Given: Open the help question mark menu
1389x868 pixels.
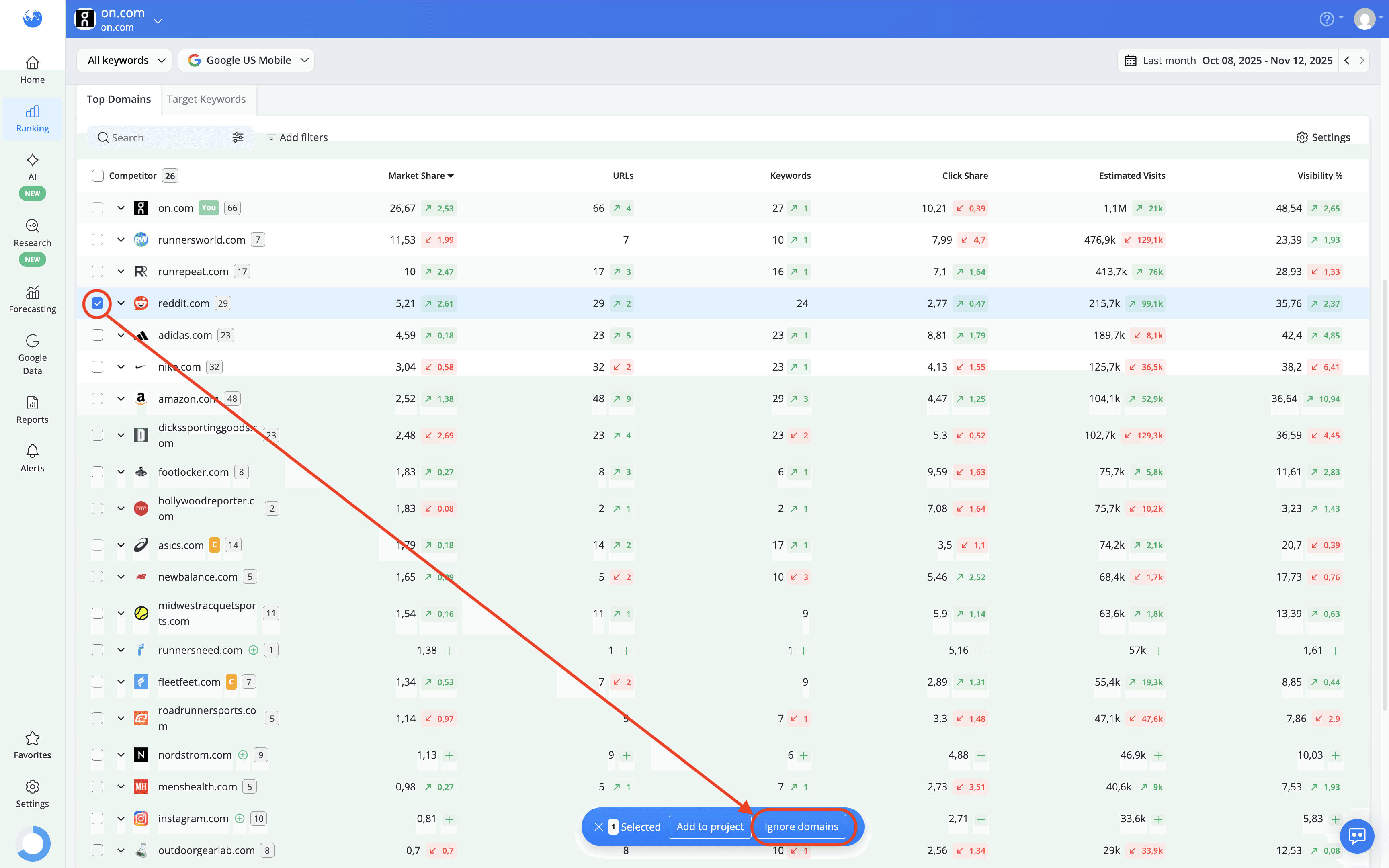Looking at the screenshot, I should (x=1326, y=19).
